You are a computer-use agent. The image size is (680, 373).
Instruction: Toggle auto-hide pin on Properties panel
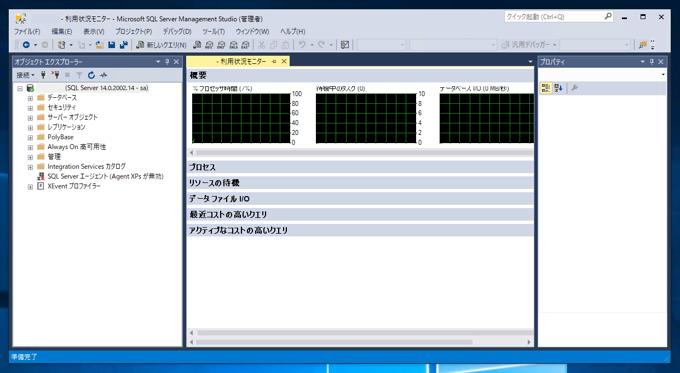[651, 62]
